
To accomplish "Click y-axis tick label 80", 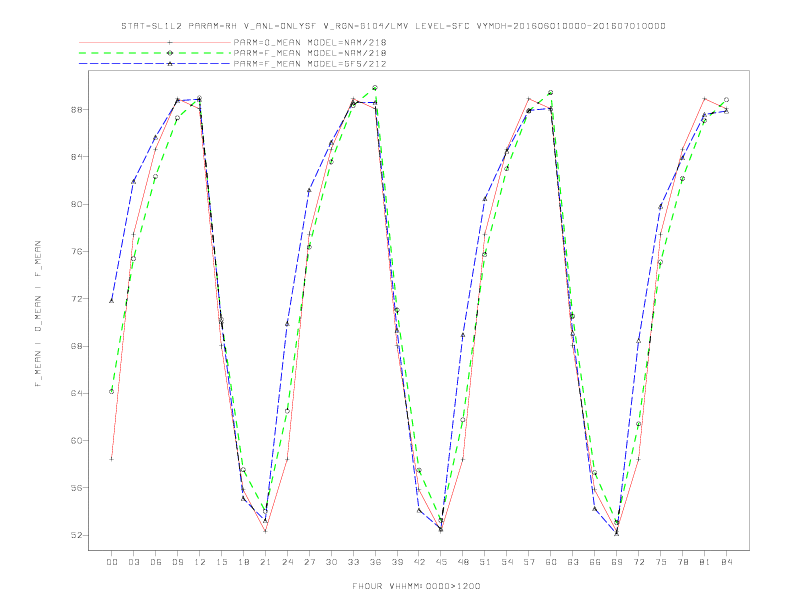I will tap(76, 205).
